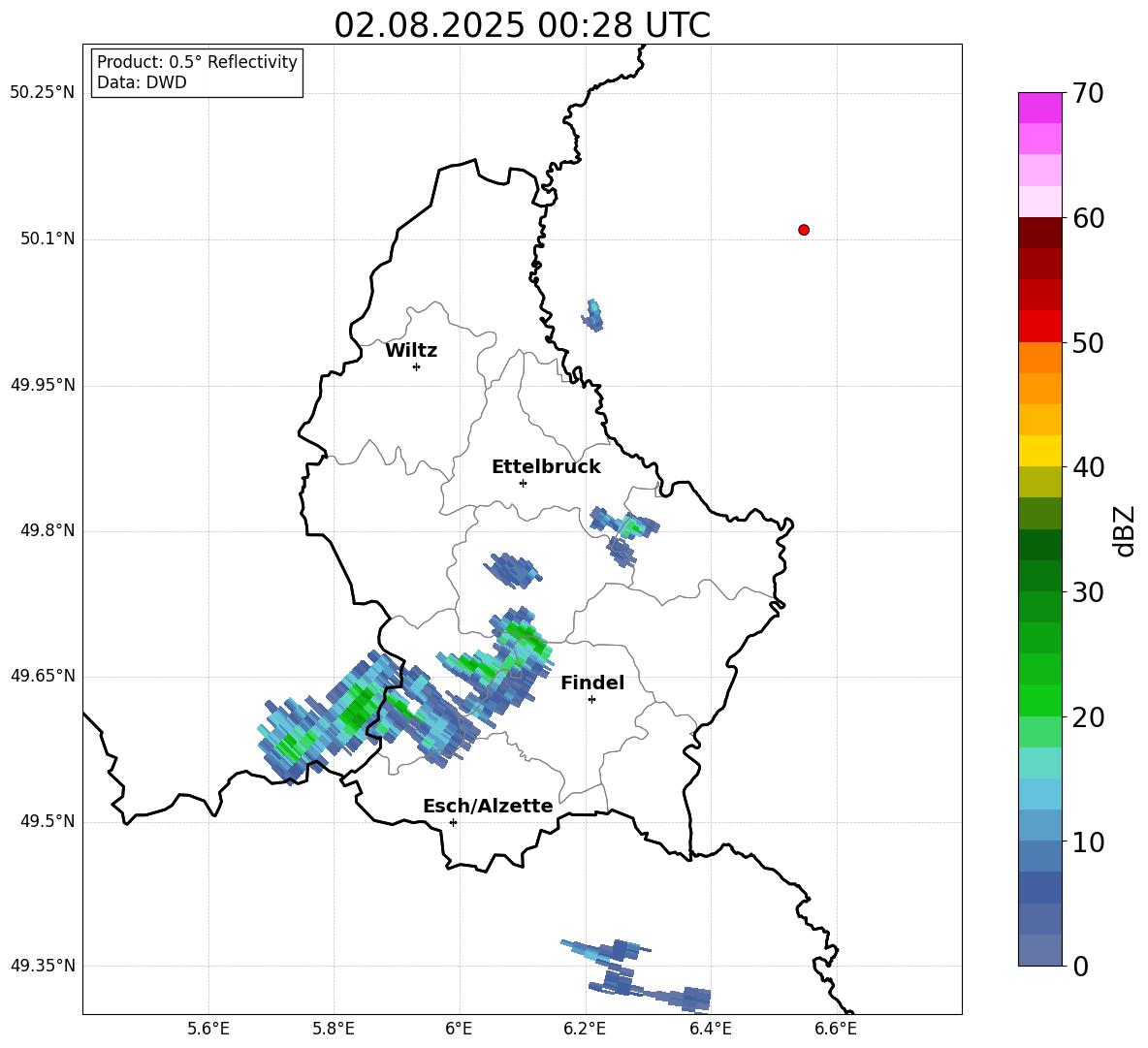Image resolution: width=1148 pixels, height=1048 pixels.
Task: Click the colorbar tick value 10
Action: pos(1088,842)
